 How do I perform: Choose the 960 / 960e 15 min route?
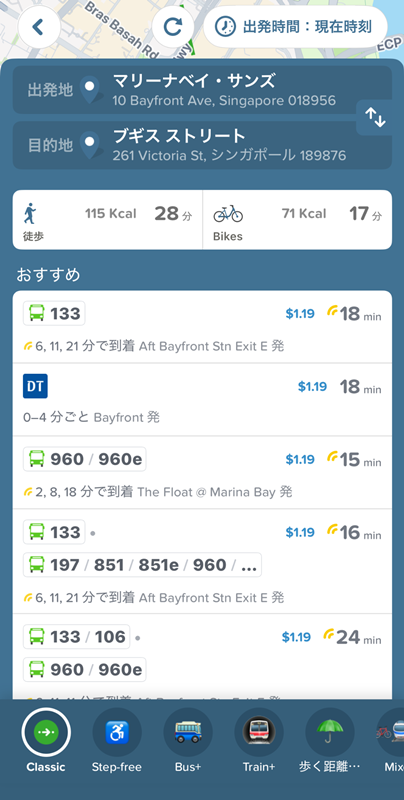tap(202, 473)
